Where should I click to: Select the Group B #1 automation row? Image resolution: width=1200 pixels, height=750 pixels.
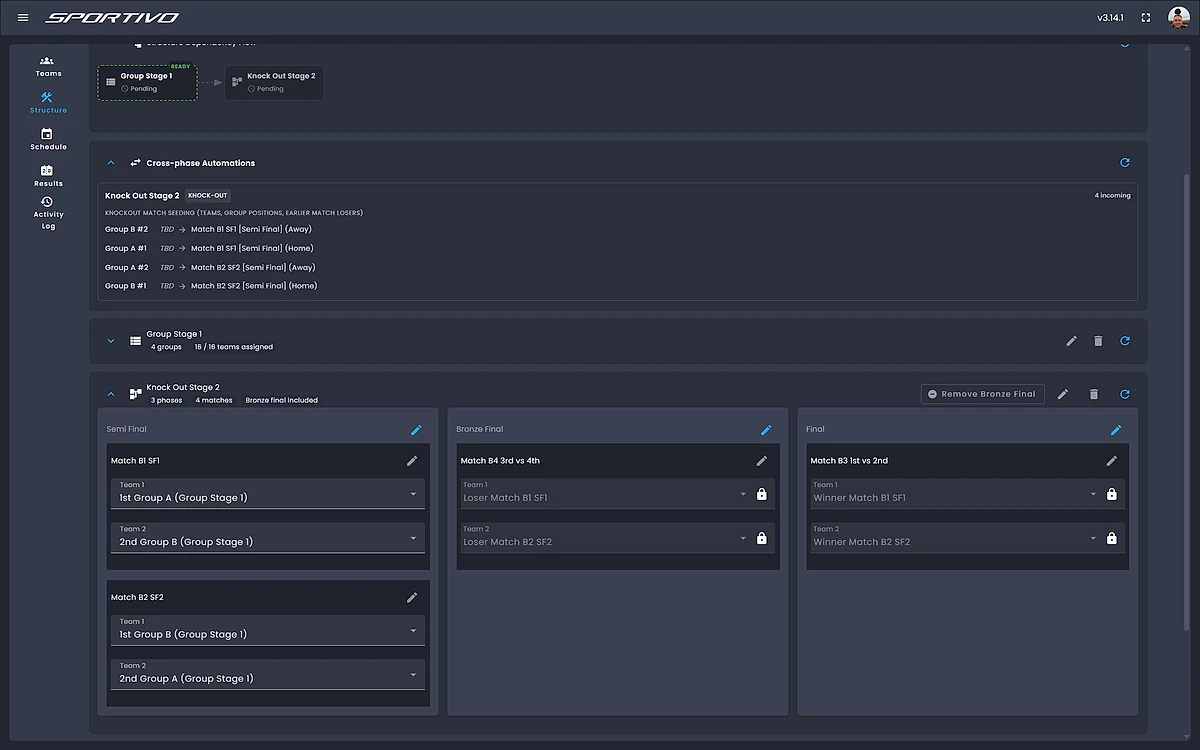pos(211,286)
